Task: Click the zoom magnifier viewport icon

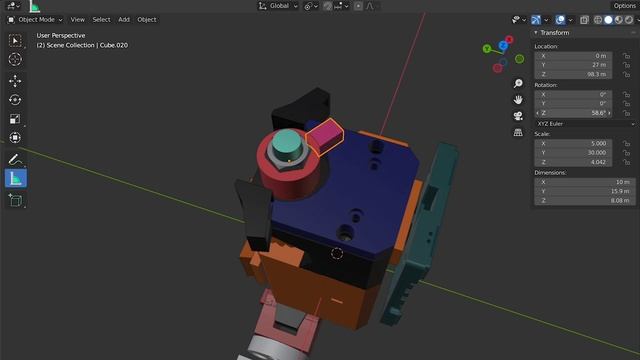Action: [518, 83]
